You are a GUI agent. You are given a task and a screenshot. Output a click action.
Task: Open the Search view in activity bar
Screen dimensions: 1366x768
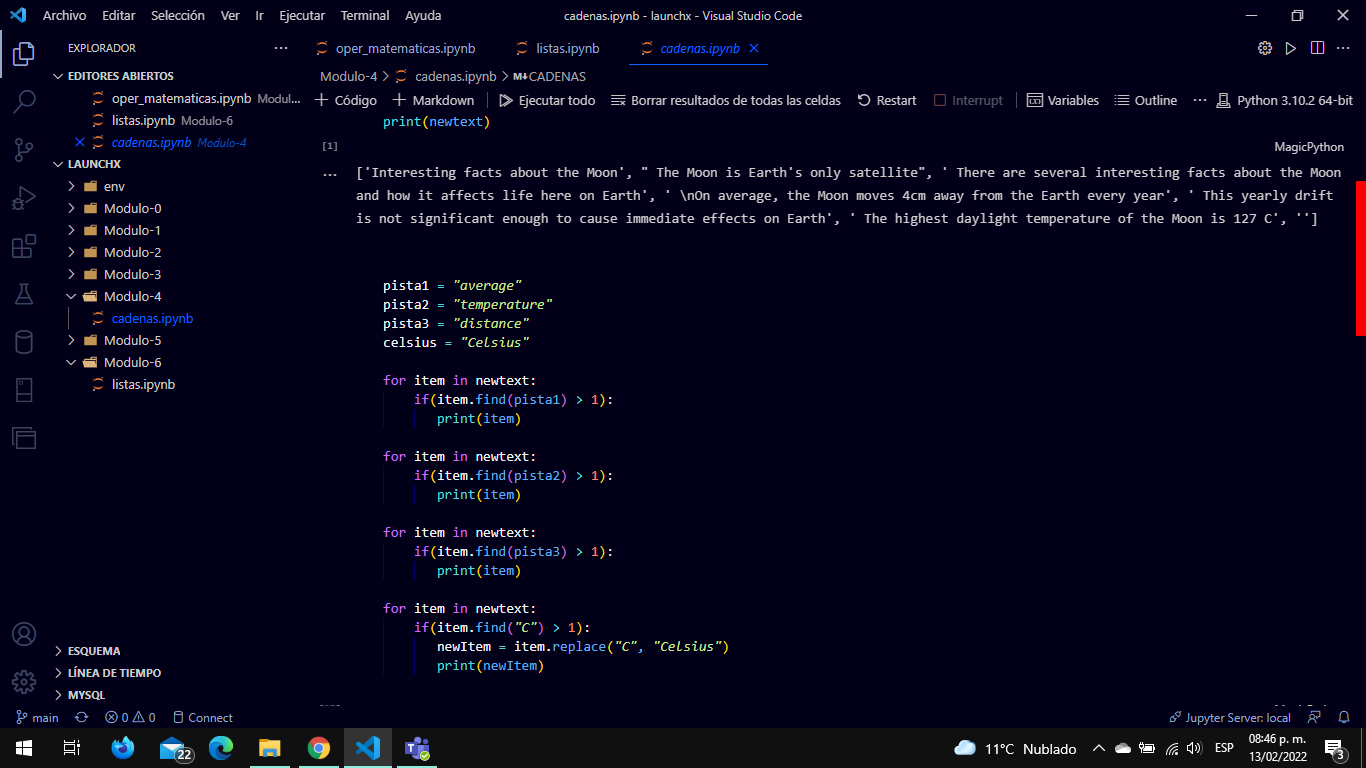click(24, 102)
